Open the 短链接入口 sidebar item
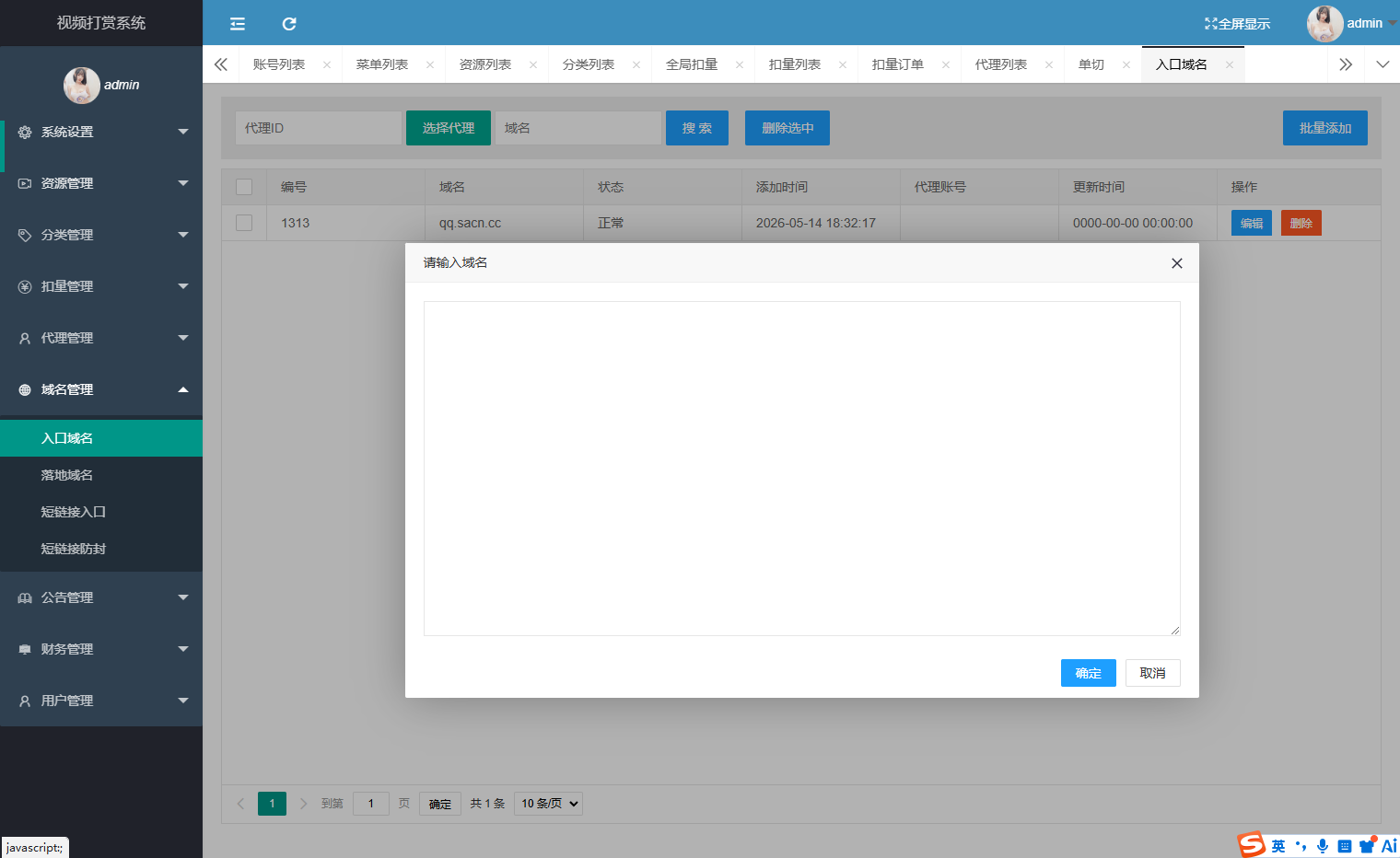 click(101, 512)
